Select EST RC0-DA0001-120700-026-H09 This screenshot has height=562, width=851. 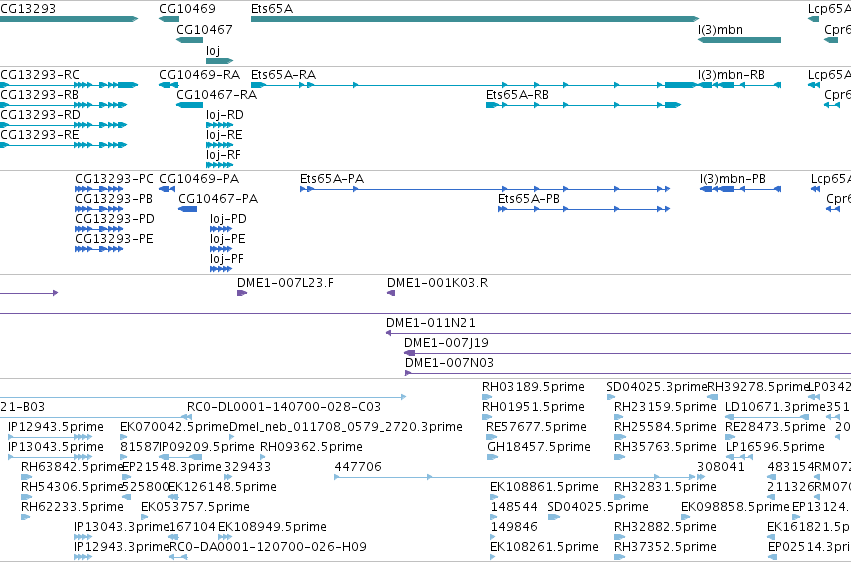pyautogui.click(x=179, y=557)
